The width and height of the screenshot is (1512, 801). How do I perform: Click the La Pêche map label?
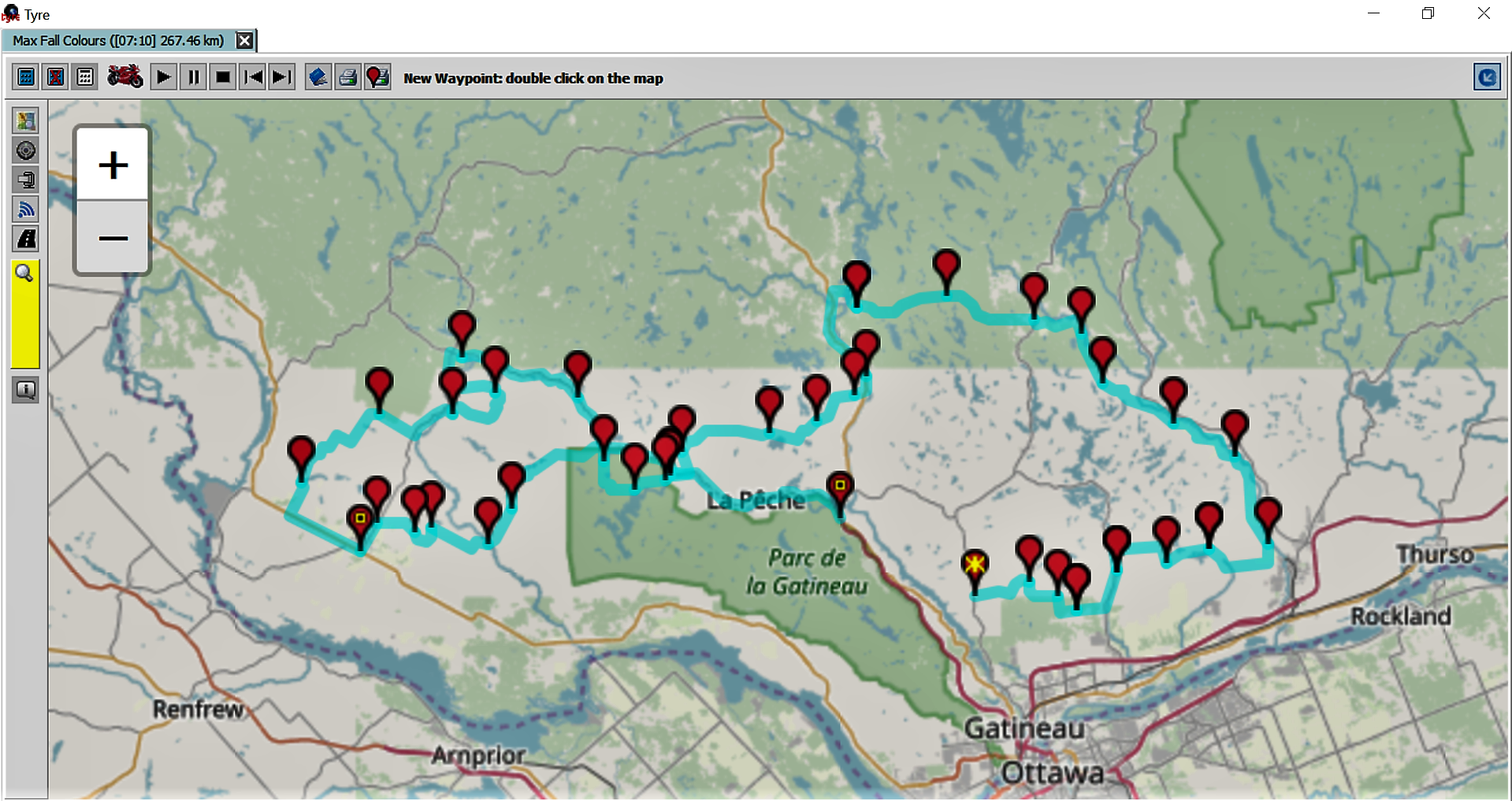[x=755, y=500]
